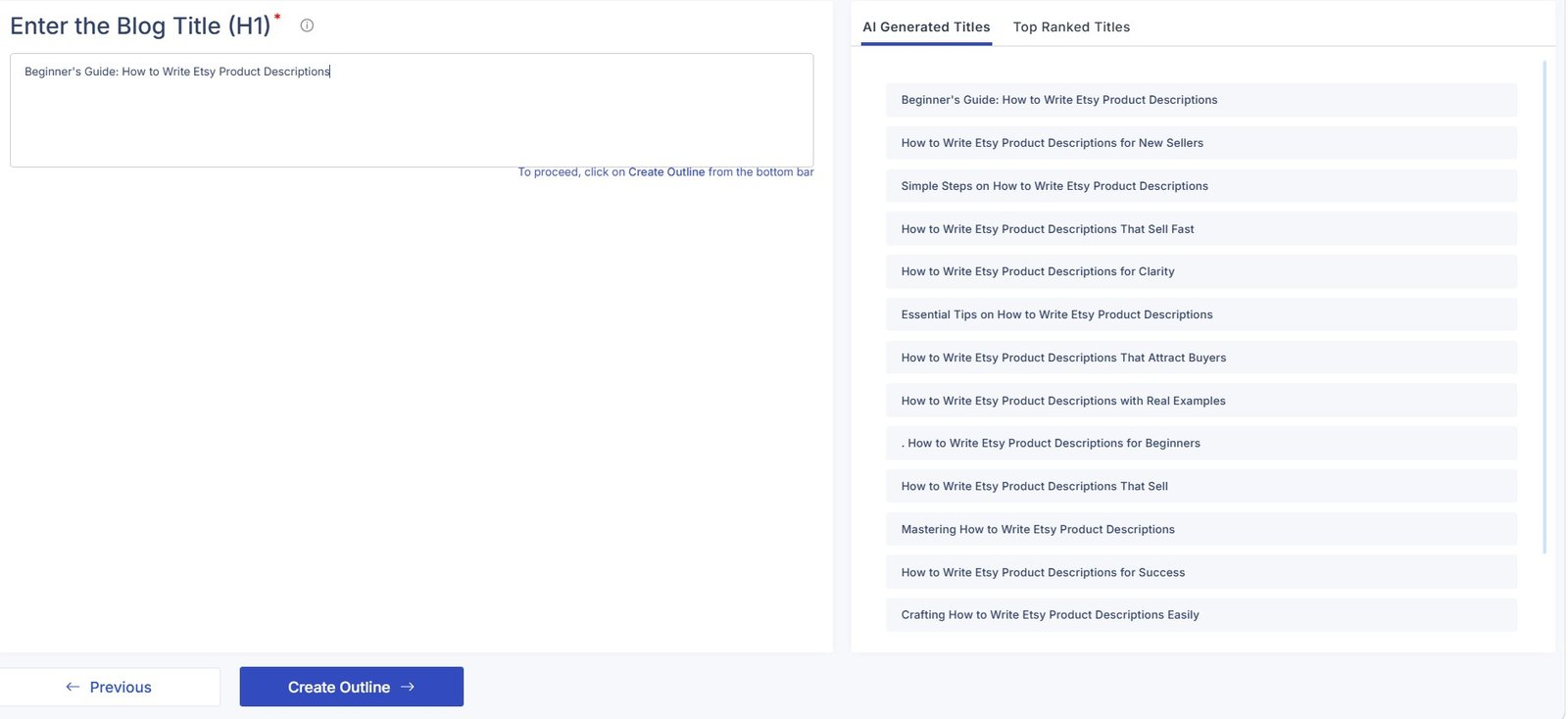Click the info icon beside Blog Title heading
Screen dimensions: 1568x719
(x=307, y=25)
